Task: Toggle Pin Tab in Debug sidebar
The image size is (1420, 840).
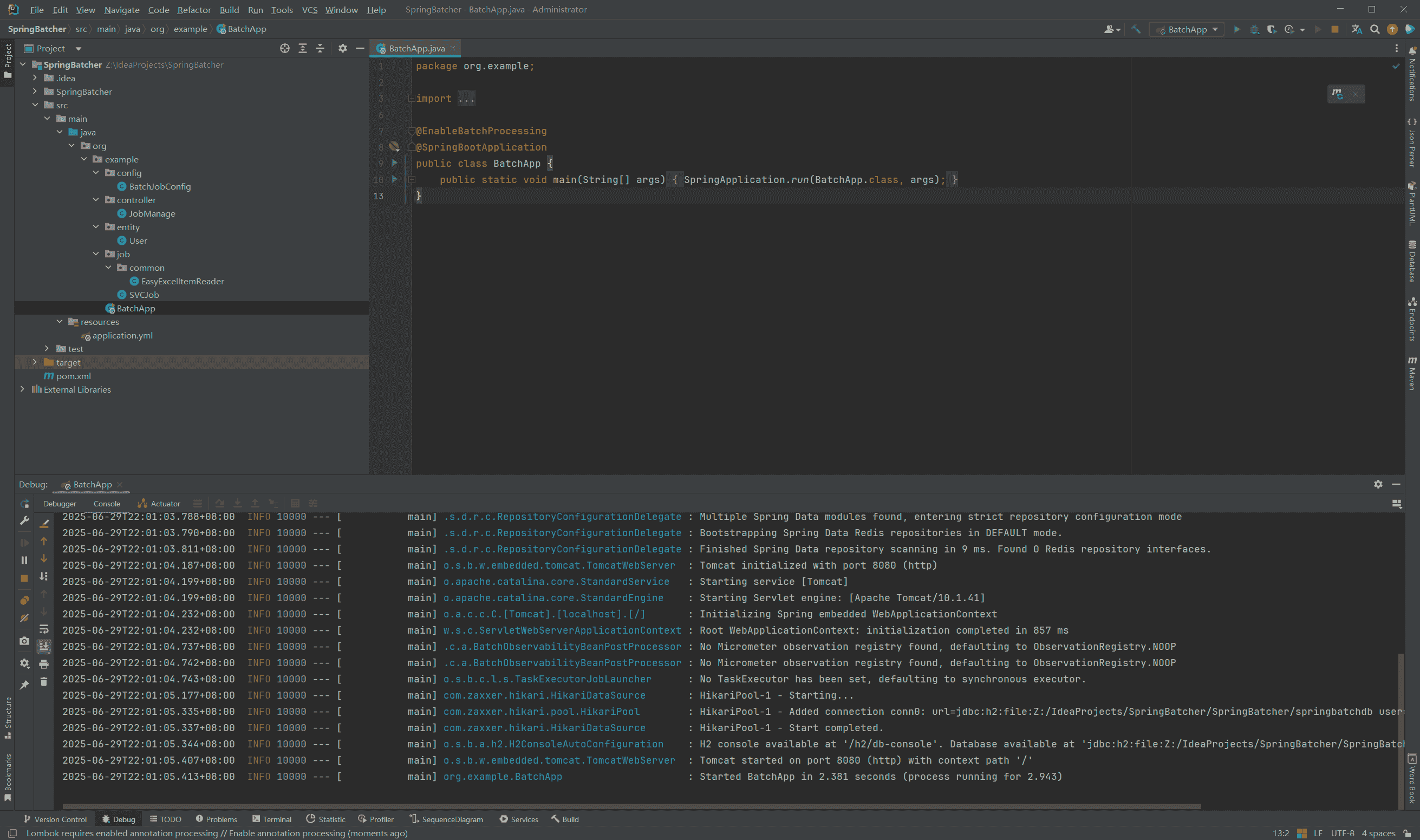Action: [24, 685]
